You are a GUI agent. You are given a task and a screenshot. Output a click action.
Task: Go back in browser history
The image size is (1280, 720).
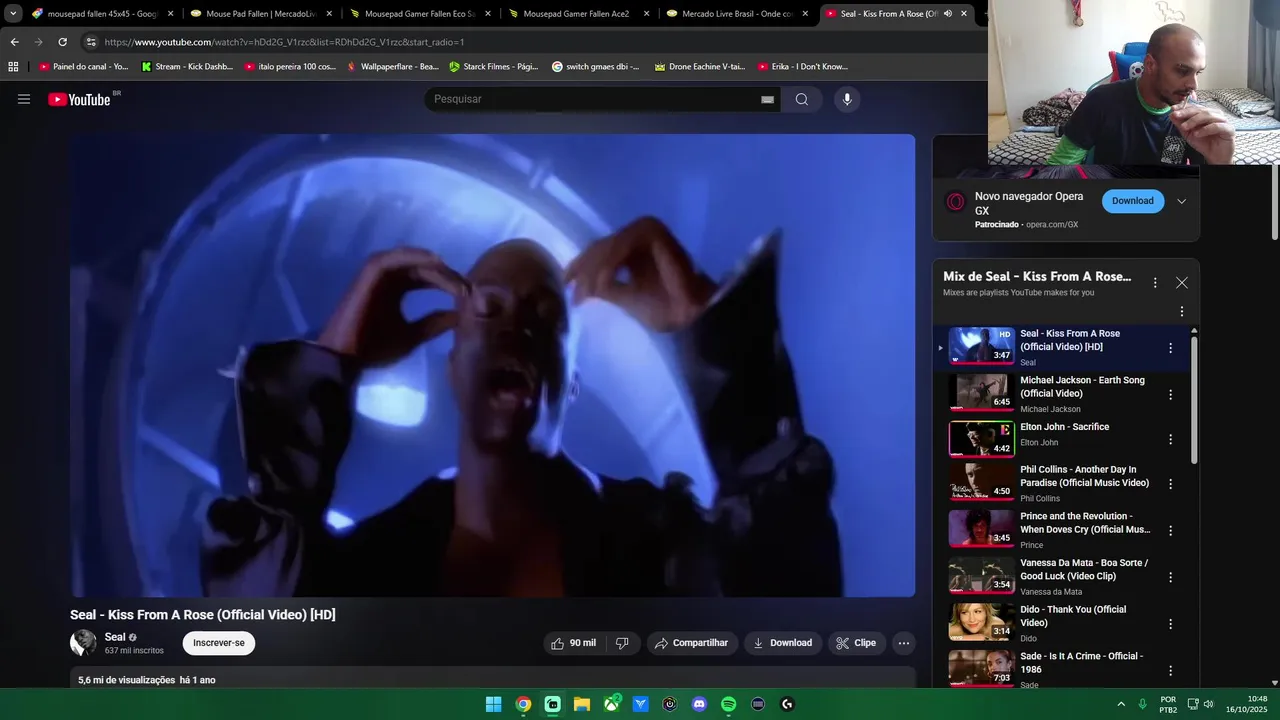coord(14,42)
